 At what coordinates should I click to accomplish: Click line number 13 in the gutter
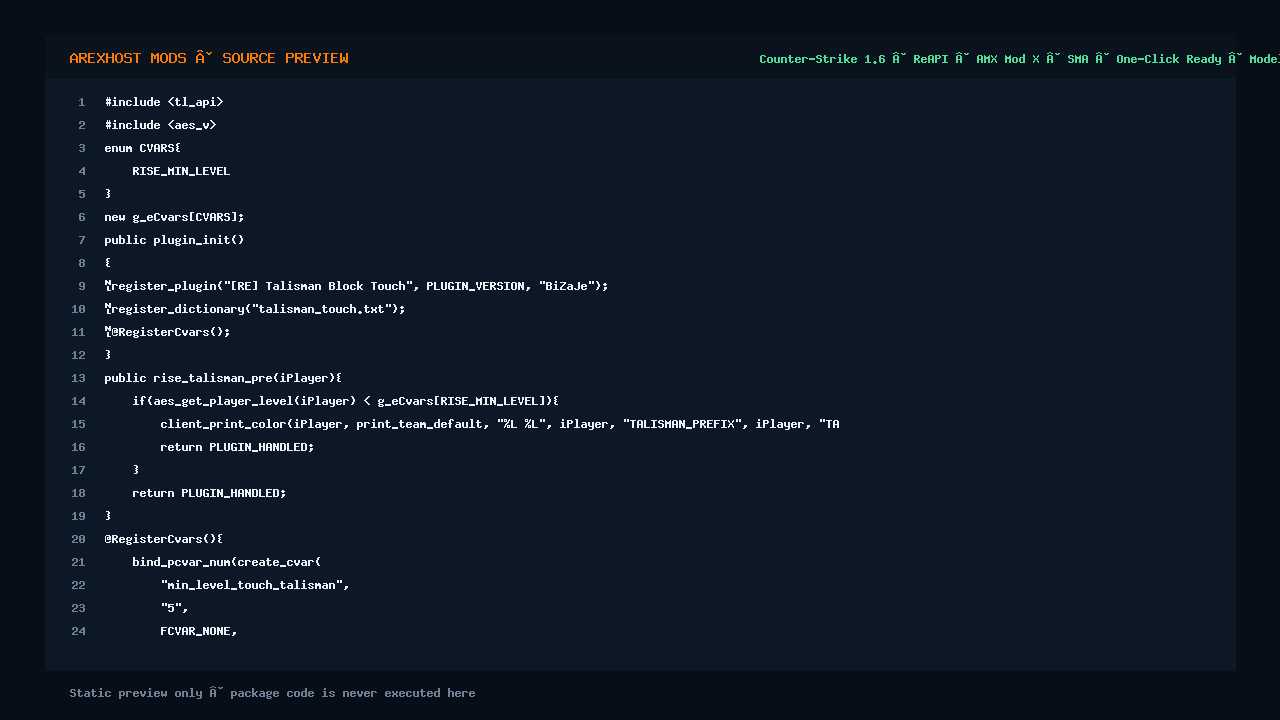pyautogui.click(x=79, y=378)
